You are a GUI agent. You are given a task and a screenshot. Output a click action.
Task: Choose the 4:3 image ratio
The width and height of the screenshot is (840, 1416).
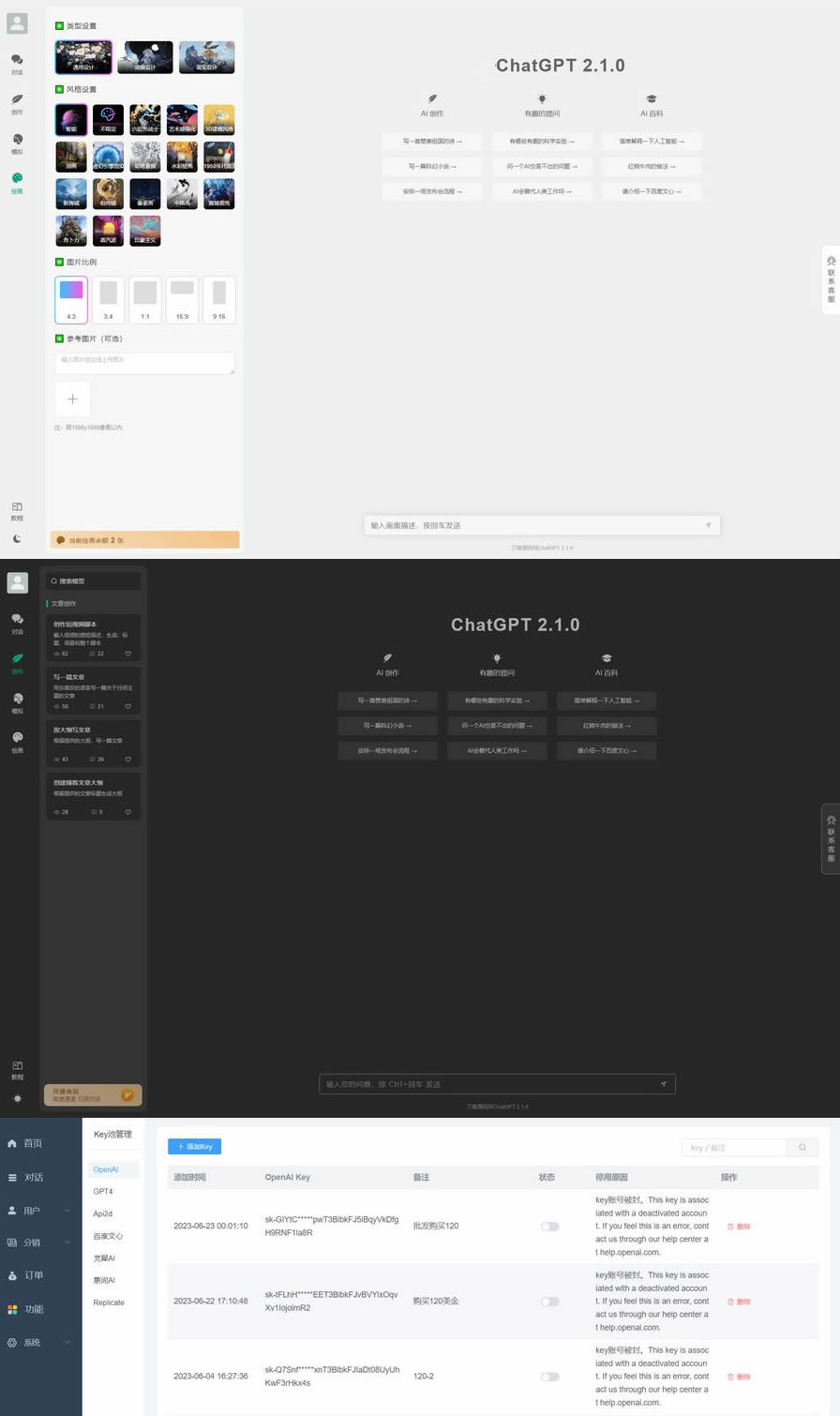click(x=71, y=300)
